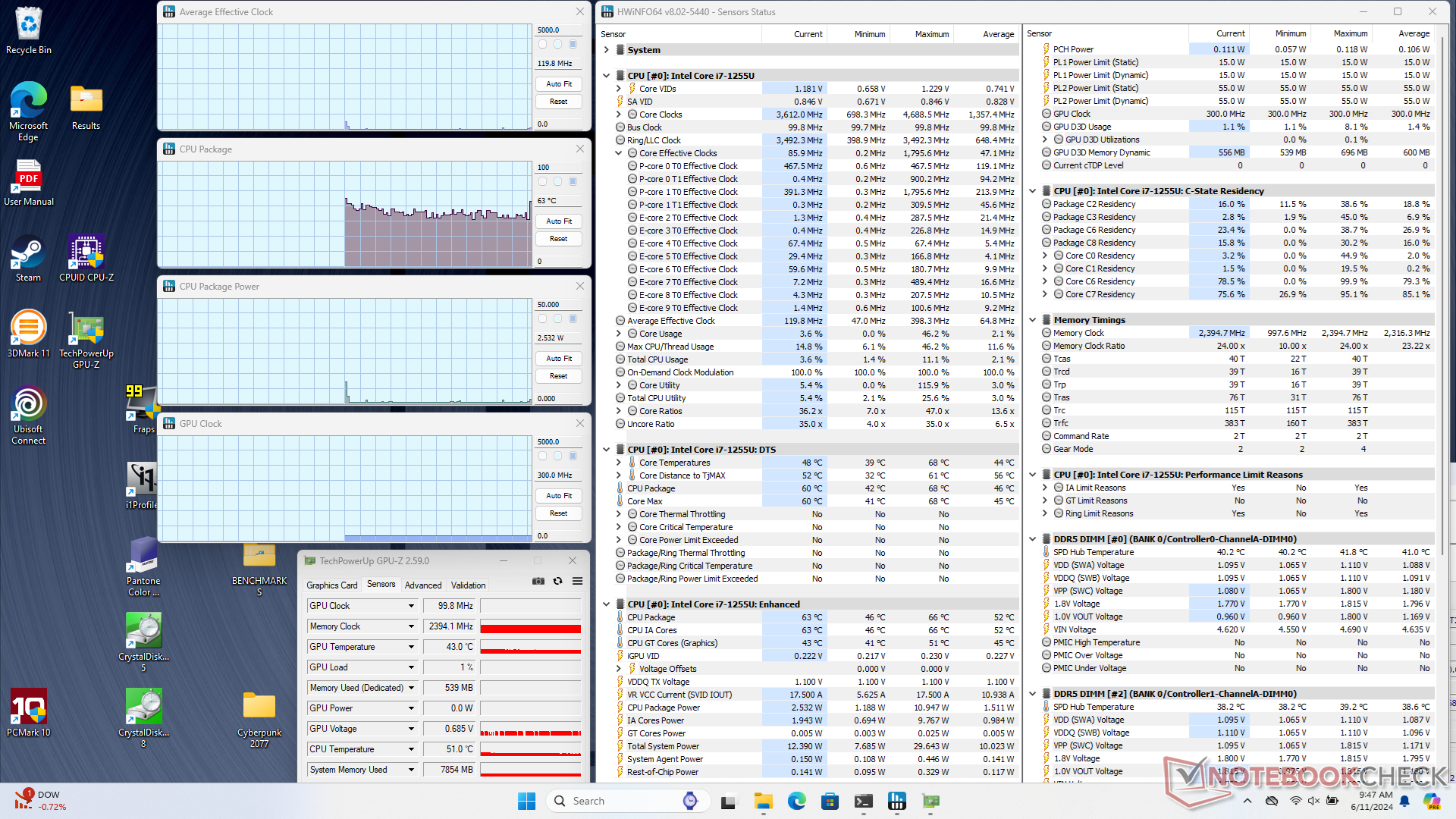Open the Recycle Bin desktop icon
The image size is (1456, 819).
[x=29, y=30]
